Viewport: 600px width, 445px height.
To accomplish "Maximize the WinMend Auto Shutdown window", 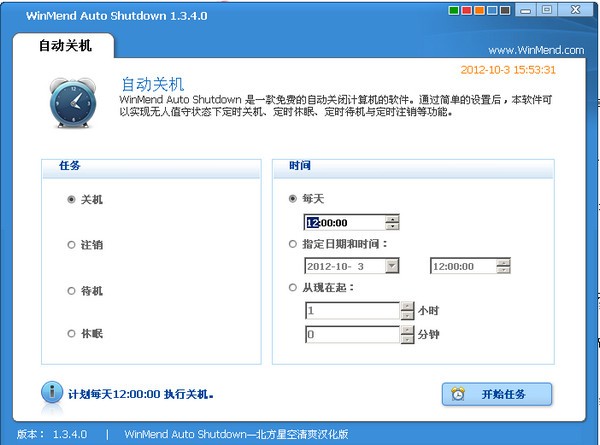I will [547, 10].
